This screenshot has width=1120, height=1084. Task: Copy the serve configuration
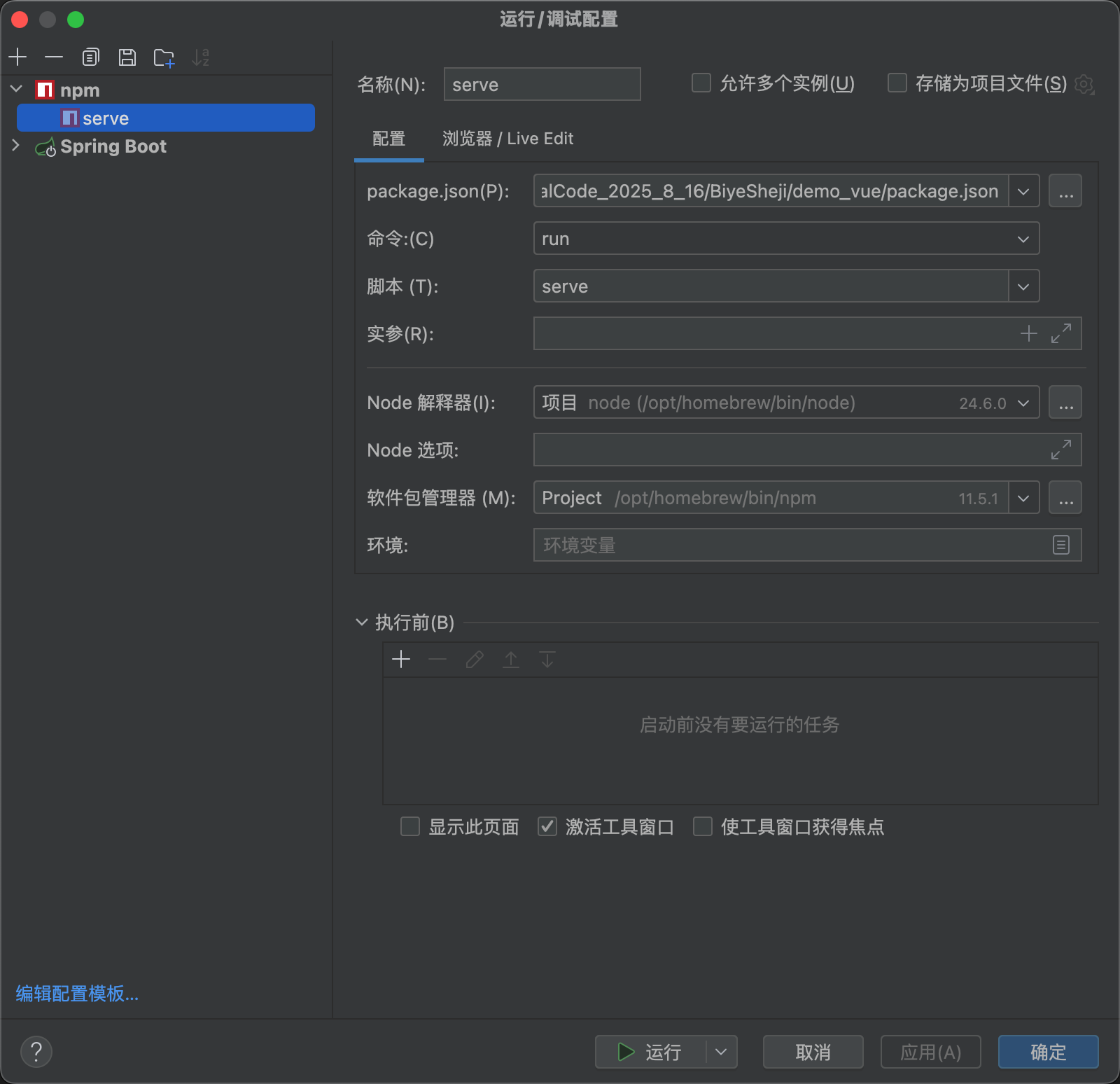(x=91, y=57)
